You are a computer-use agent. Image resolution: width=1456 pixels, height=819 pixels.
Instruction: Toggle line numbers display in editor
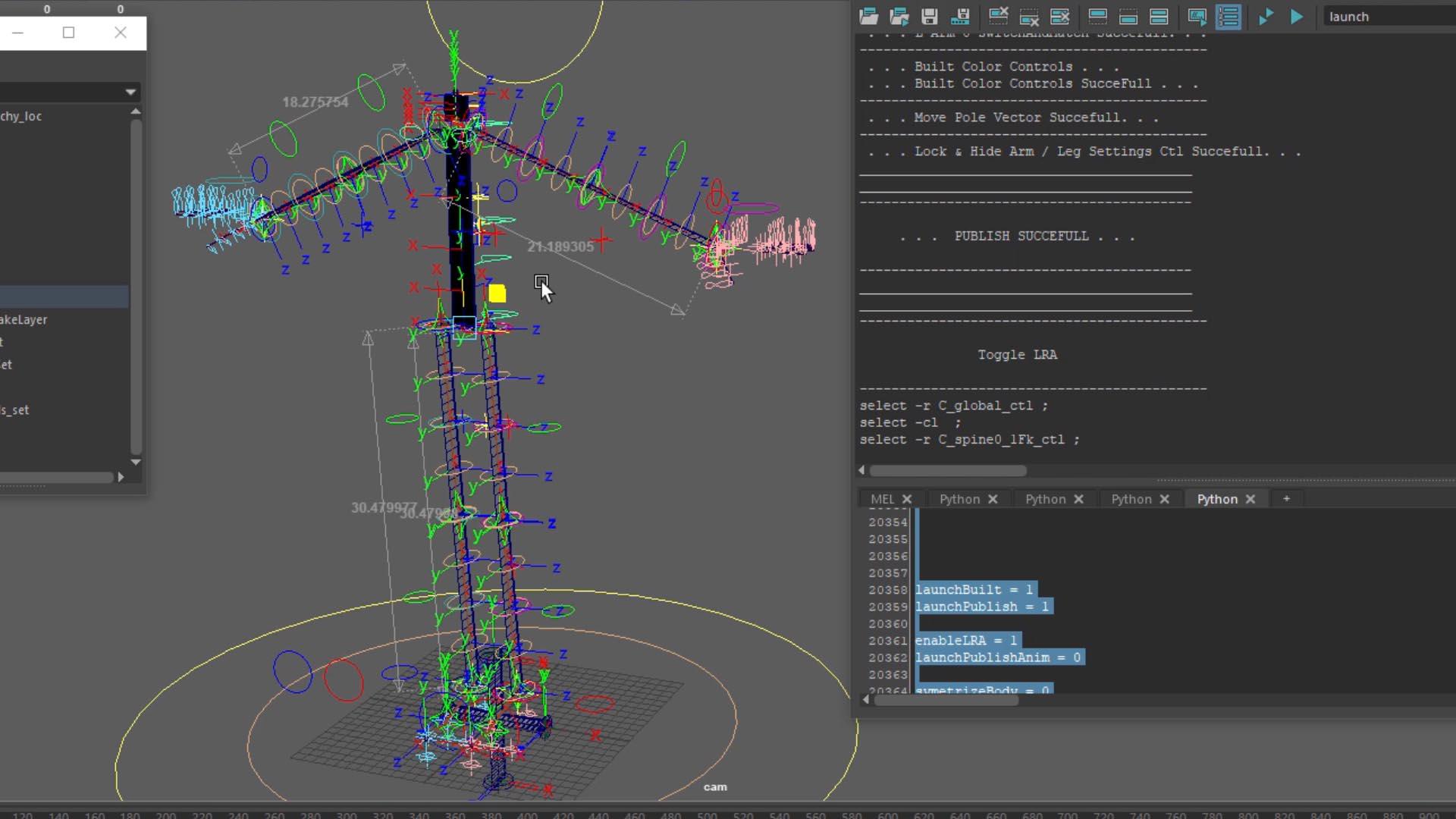[x=1228, y=17]
